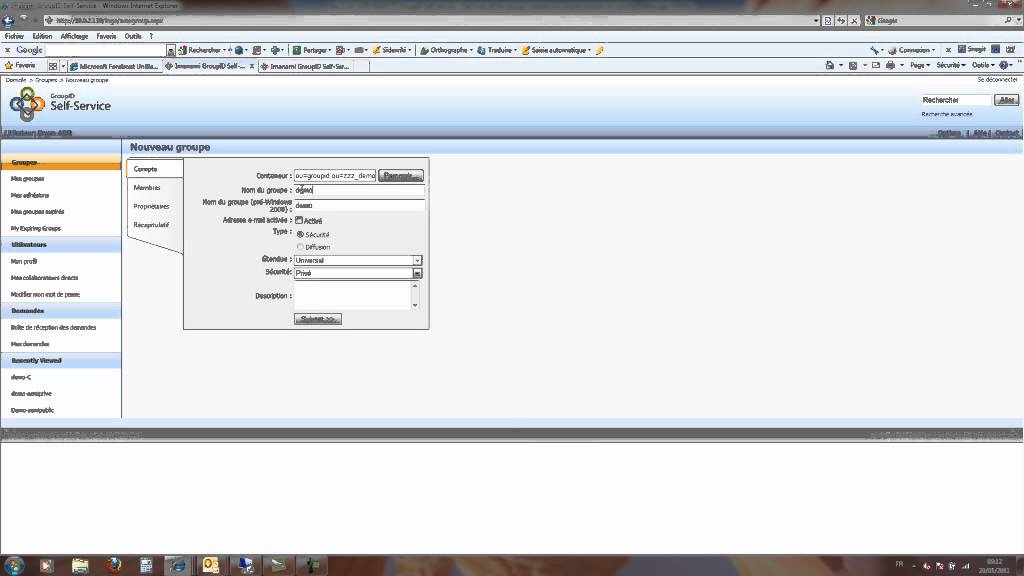
Task: Open the Google toolbar search box dropdown
Action: tap(170, 50)
